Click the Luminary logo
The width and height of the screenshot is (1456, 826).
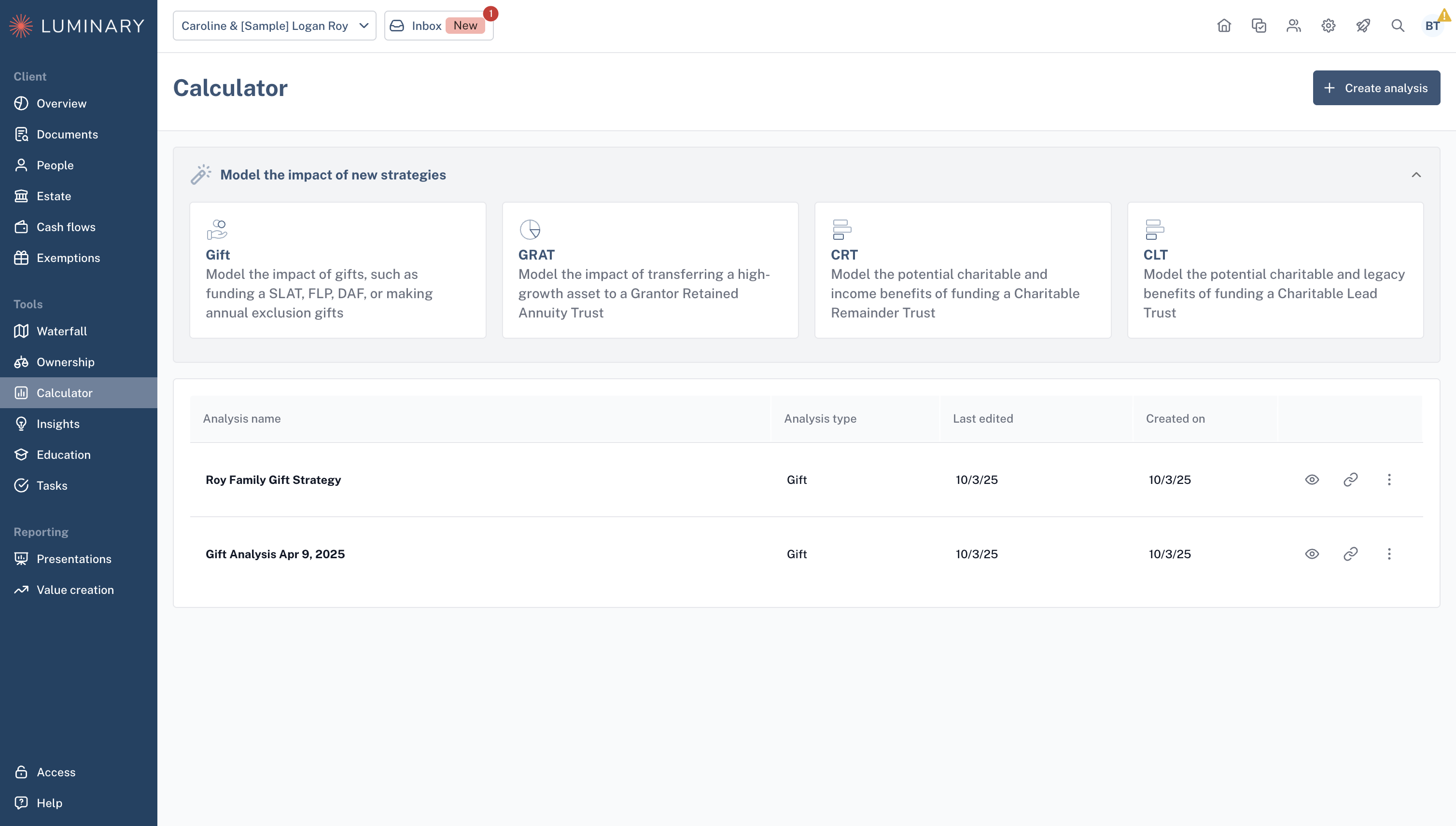pyautogui.click(x=77, y=26)
